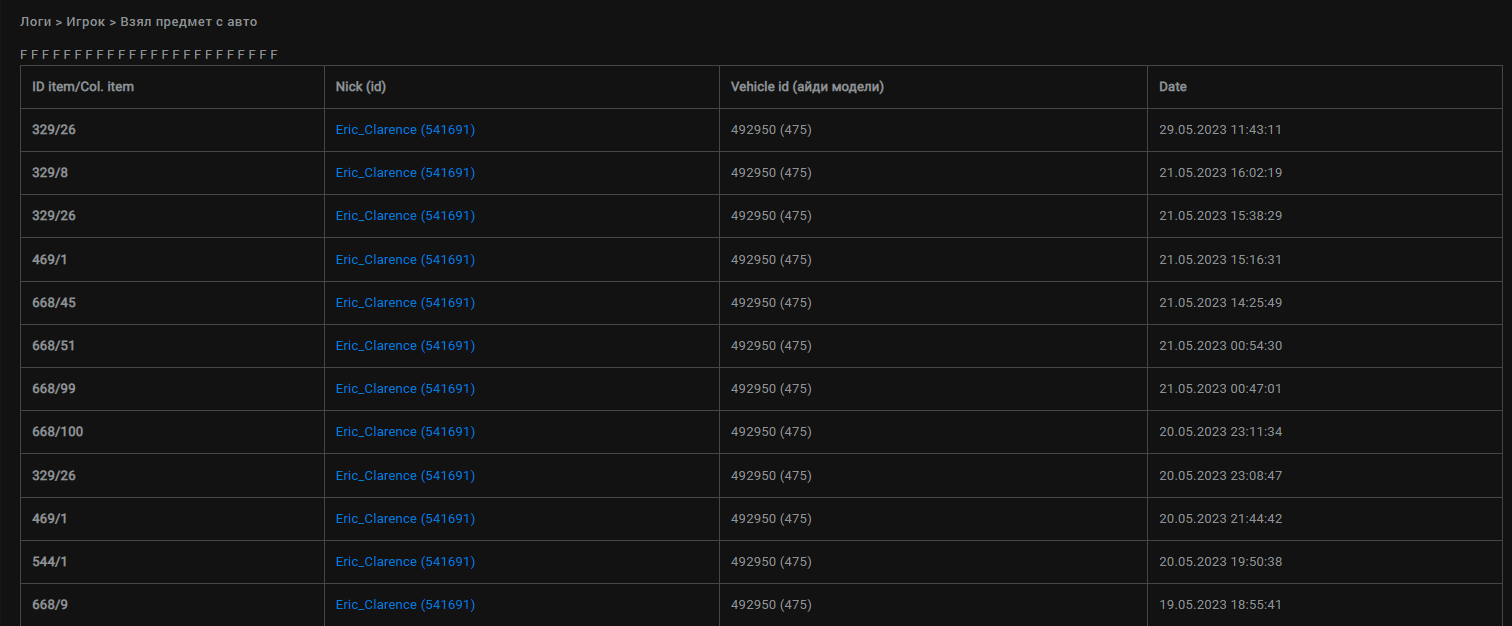Select the item cell showing 544/1
The image size is (1512, 626).
[50, 562]
